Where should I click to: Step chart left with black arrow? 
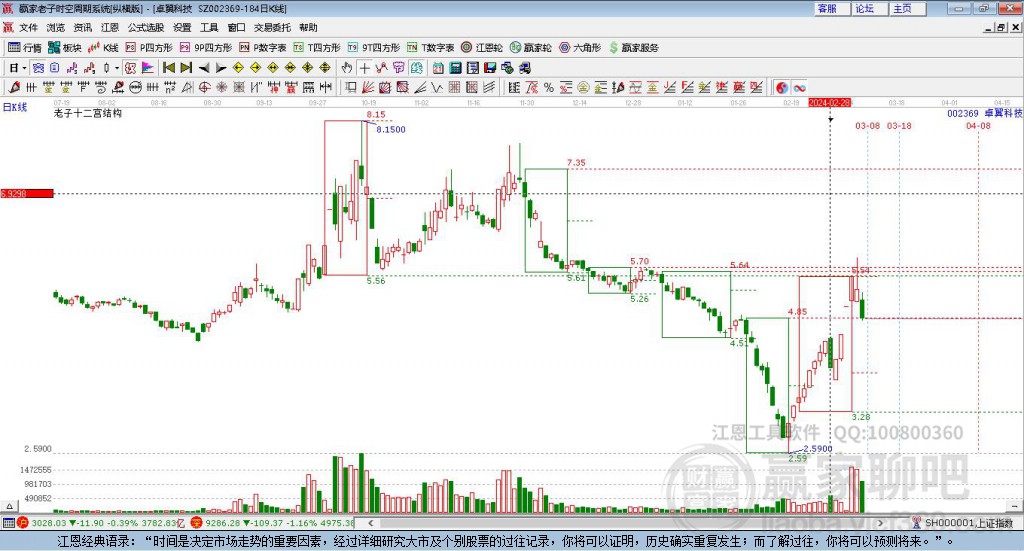coord(204,68)
